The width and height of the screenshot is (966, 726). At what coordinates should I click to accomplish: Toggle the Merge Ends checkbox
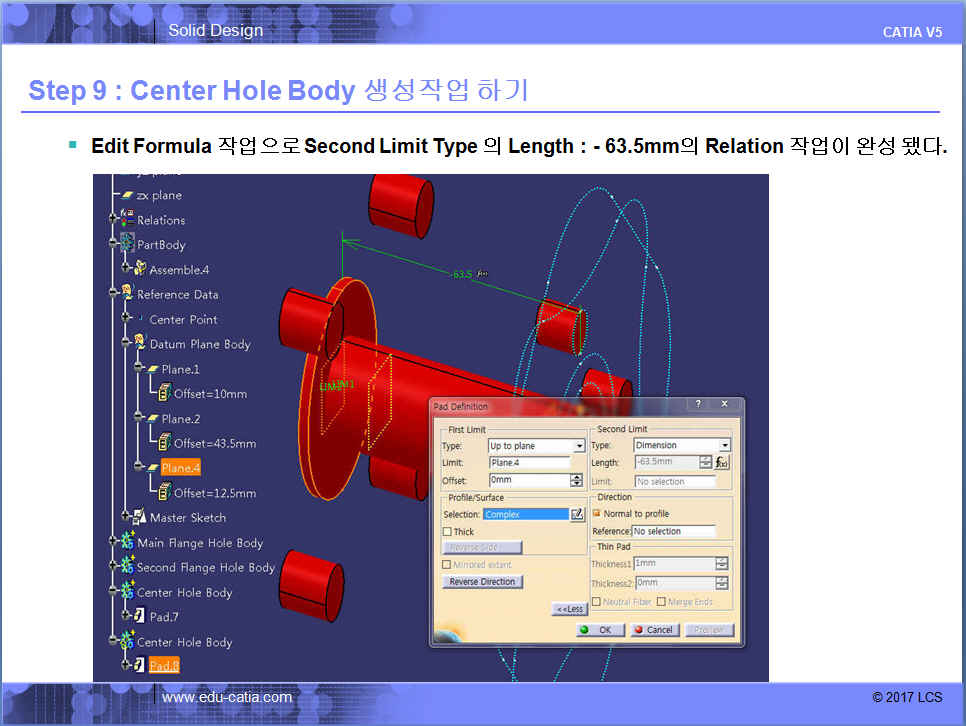[x=661, y=601]
